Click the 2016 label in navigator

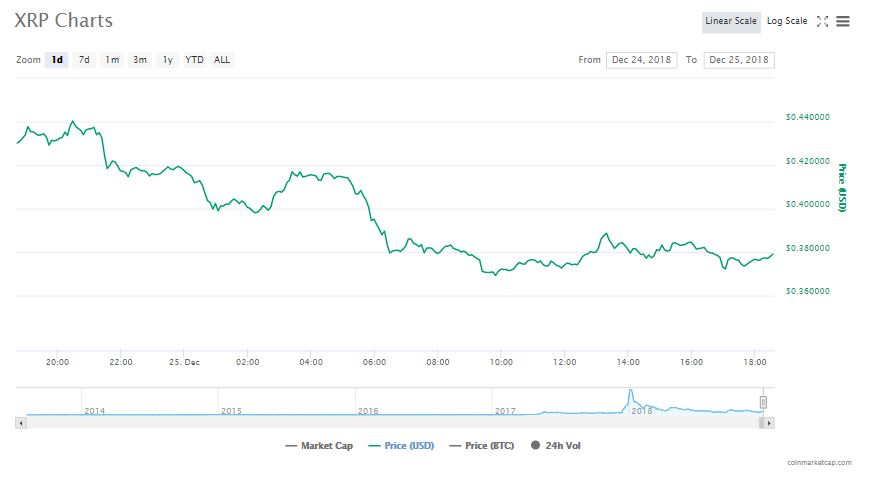368,411
